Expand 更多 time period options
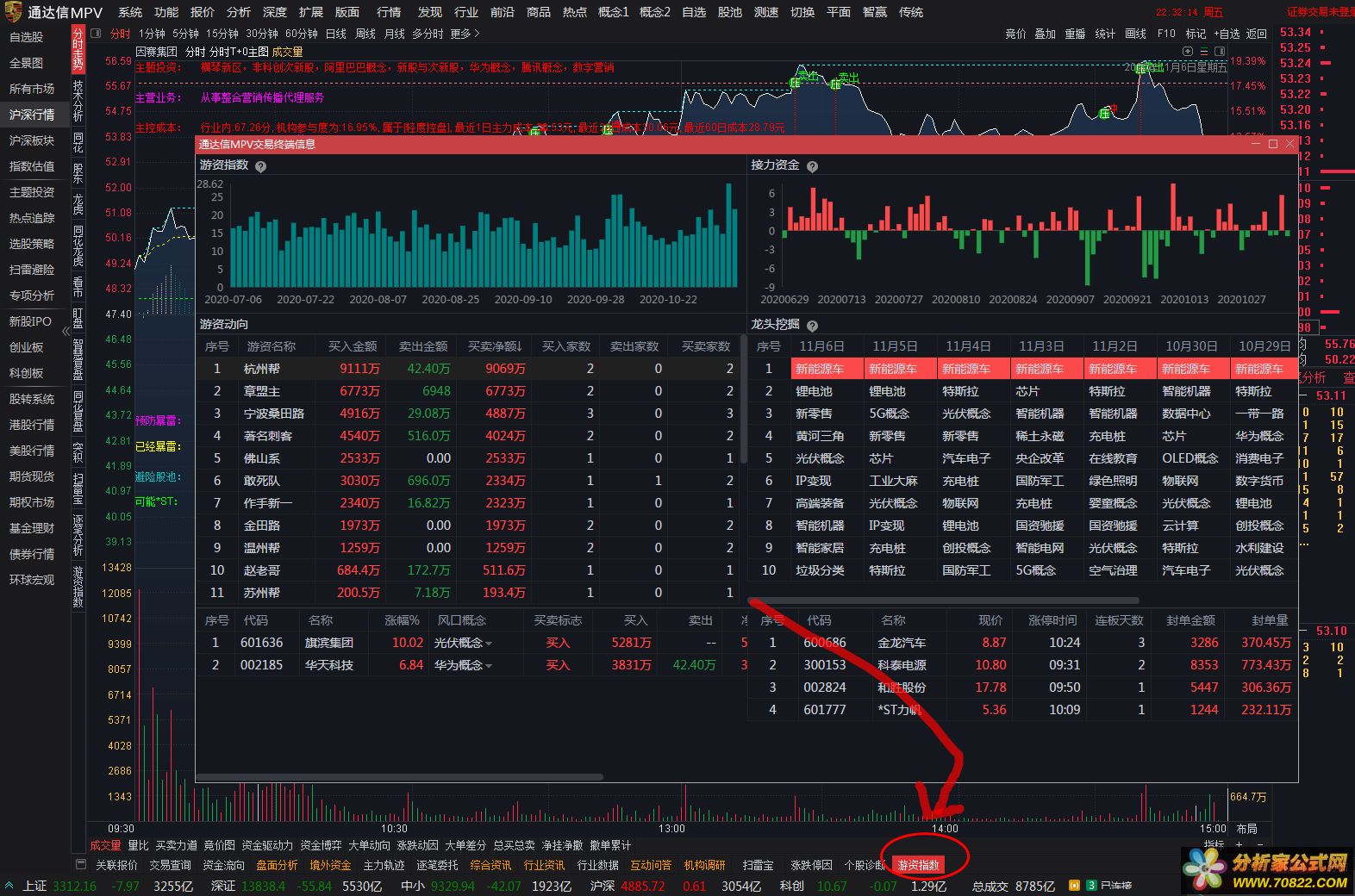The width and height of the screenshot is (1355, 896). point(465,34)
